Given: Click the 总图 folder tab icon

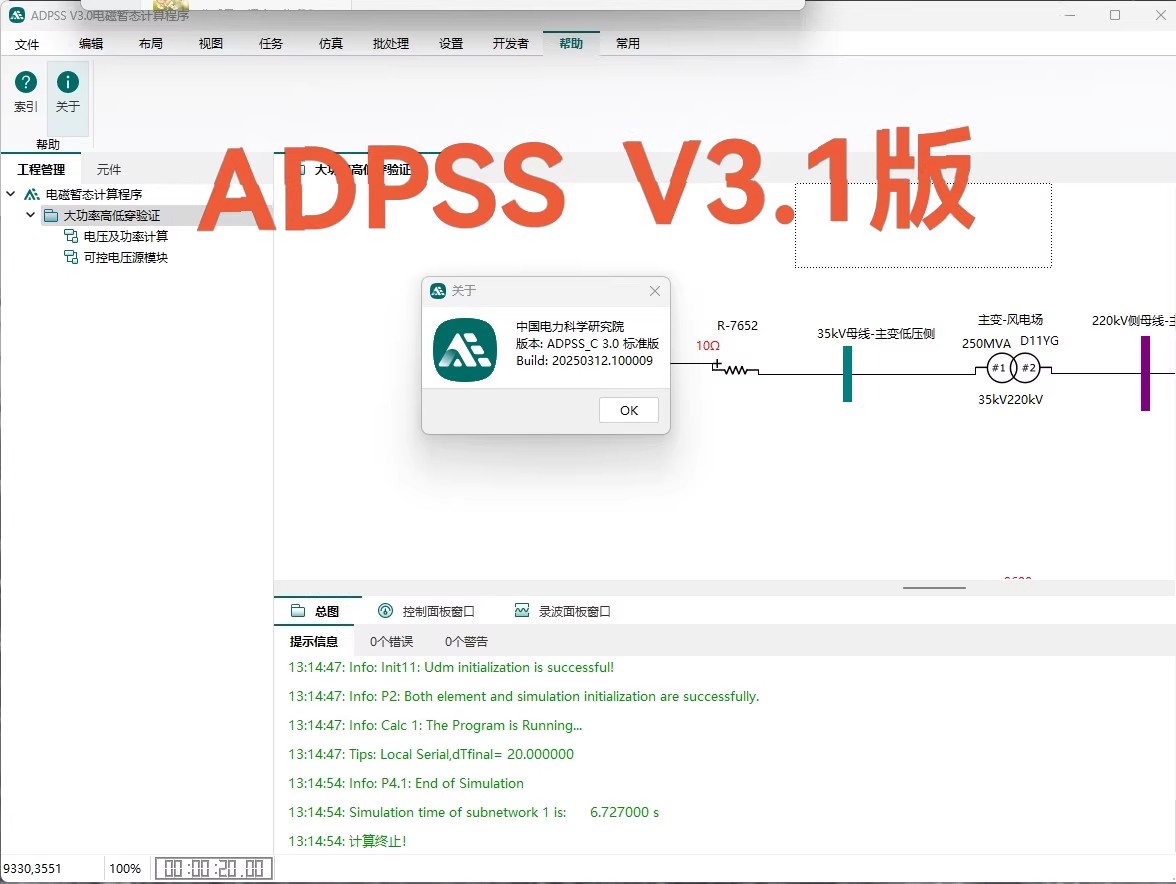Looking at the screenshot, I should pyautogui.click(x=298, y=611).
